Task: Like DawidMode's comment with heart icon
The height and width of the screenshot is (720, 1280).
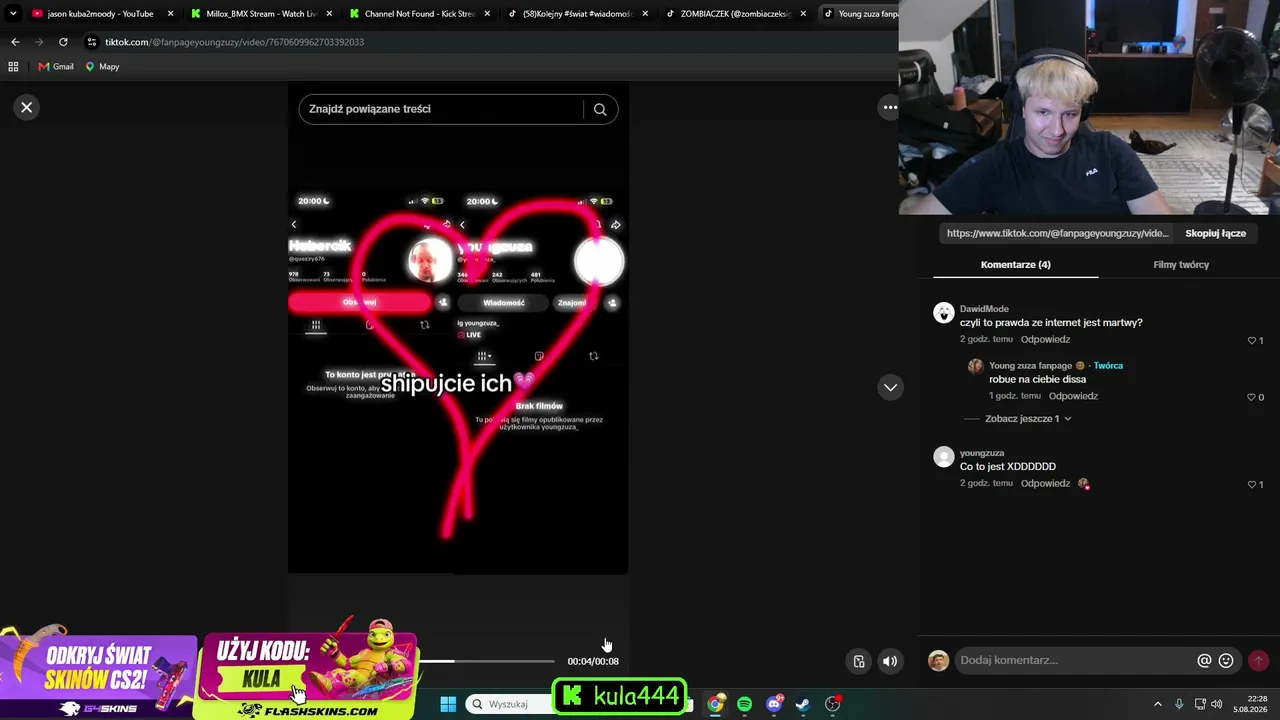Action: (1252, 340)
